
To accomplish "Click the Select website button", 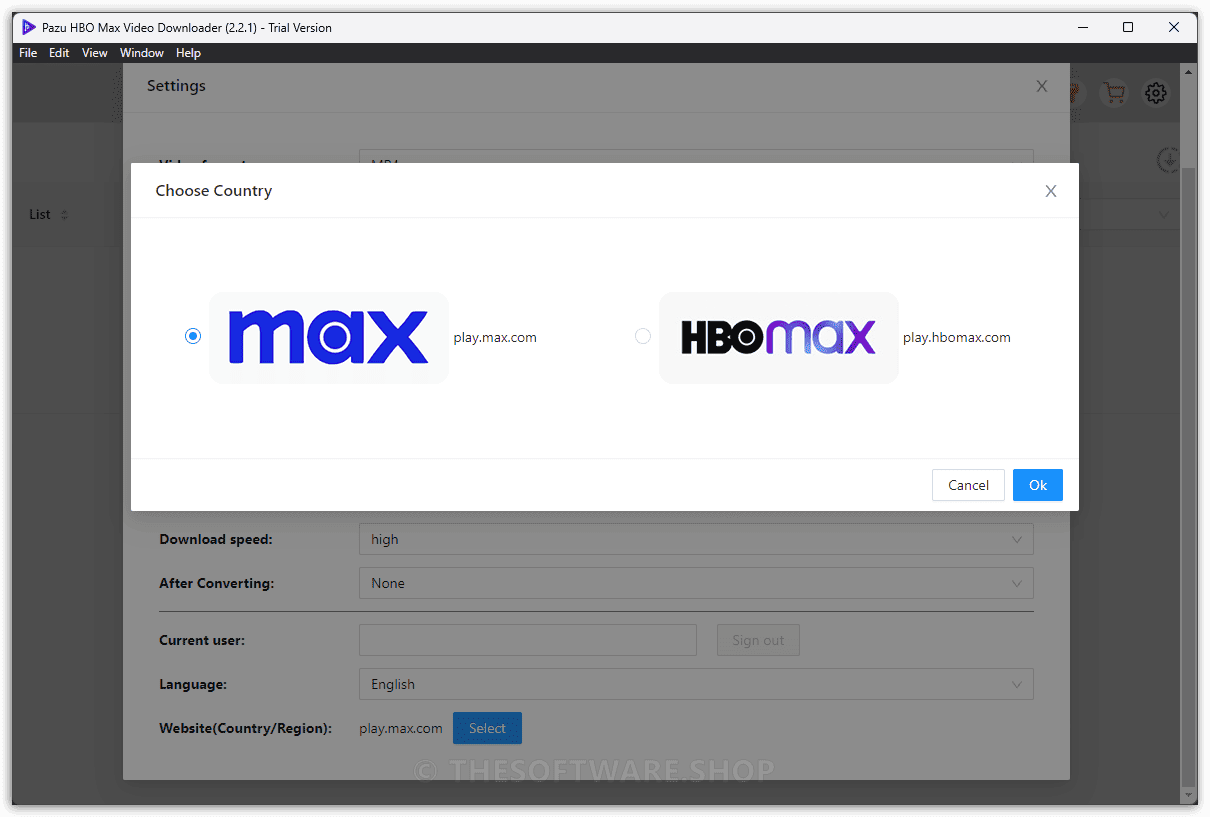I will pos(487,728).
